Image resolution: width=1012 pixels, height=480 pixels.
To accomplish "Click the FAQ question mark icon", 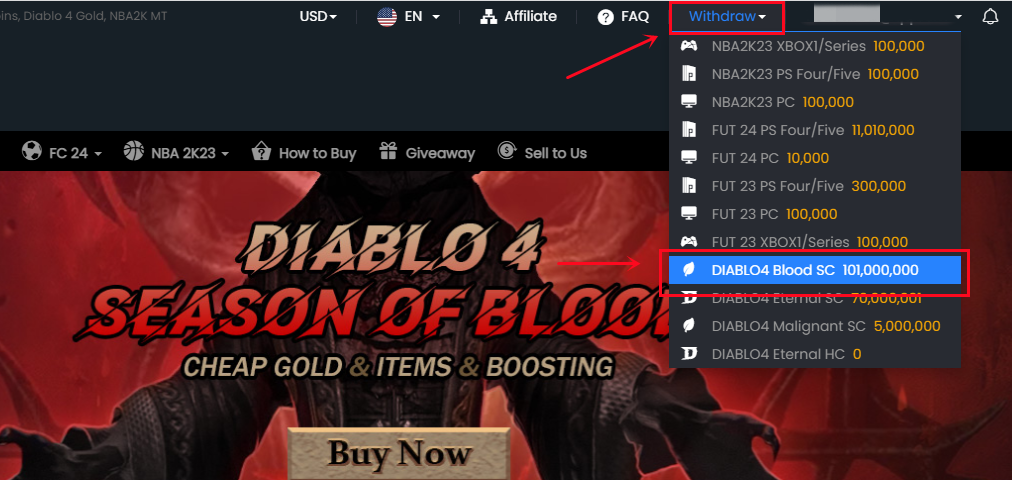I will tap(605, 17).
